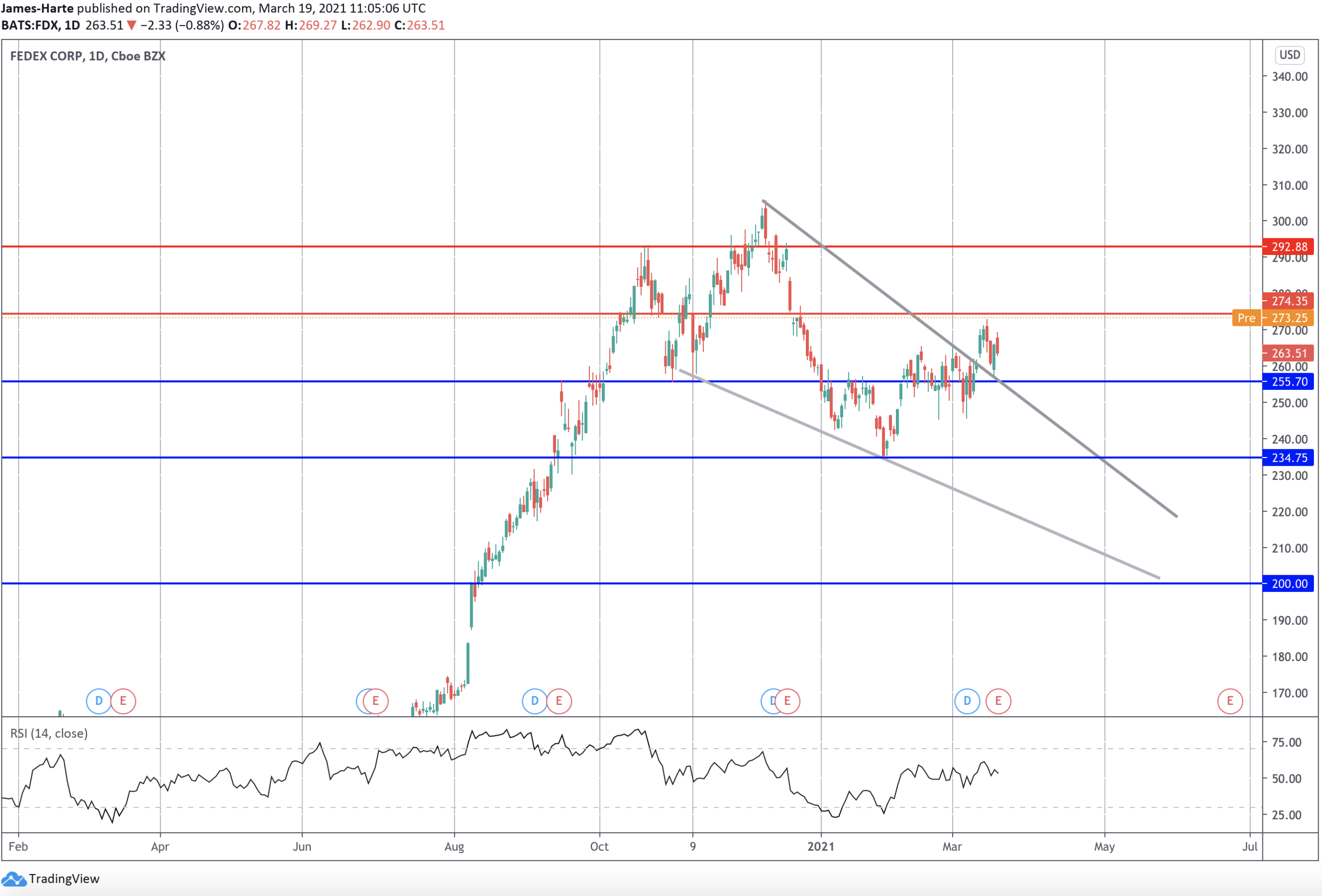Click the earnings E marker after Mar

pos(998,701)
